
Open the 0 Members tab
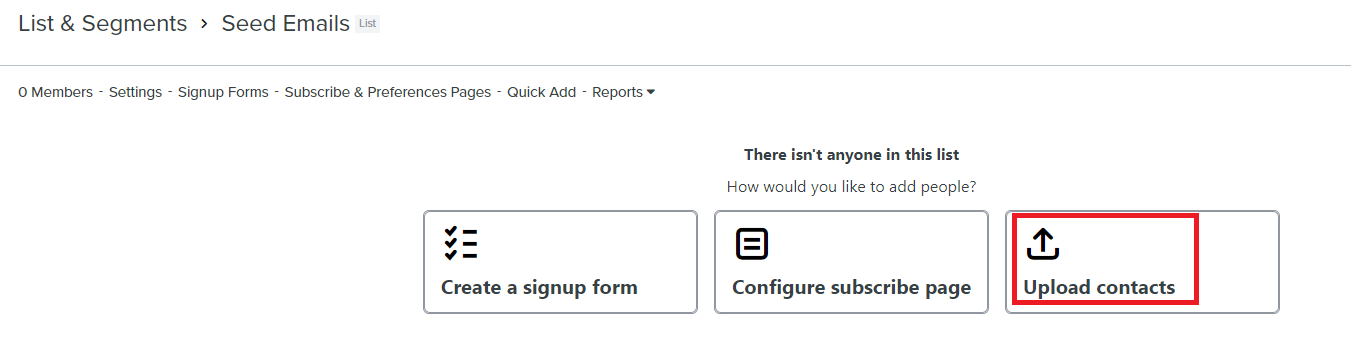pos(55,92)
